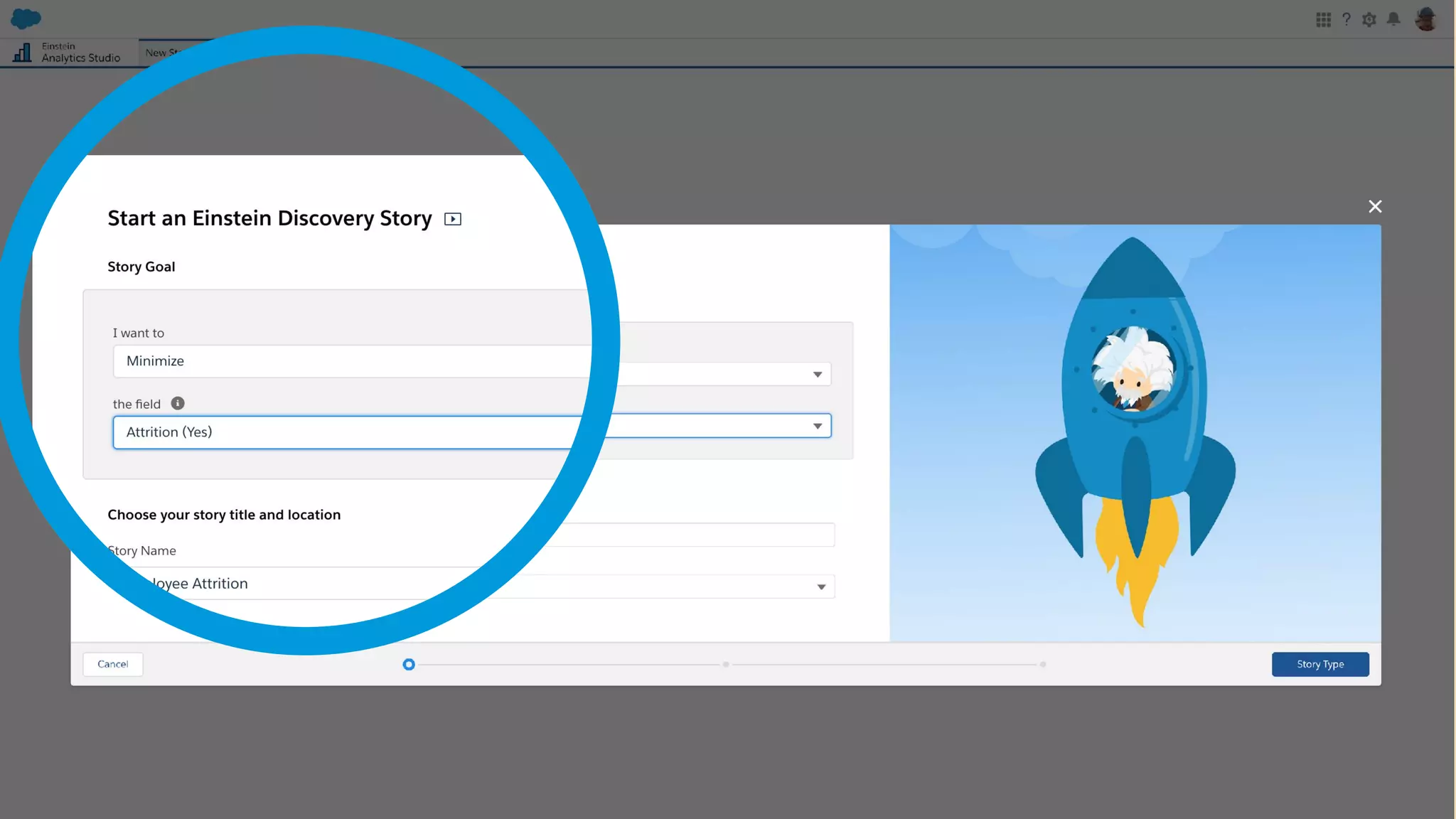Expand the 'I want to' Minimize dropdown arrow

click(818, 375)
